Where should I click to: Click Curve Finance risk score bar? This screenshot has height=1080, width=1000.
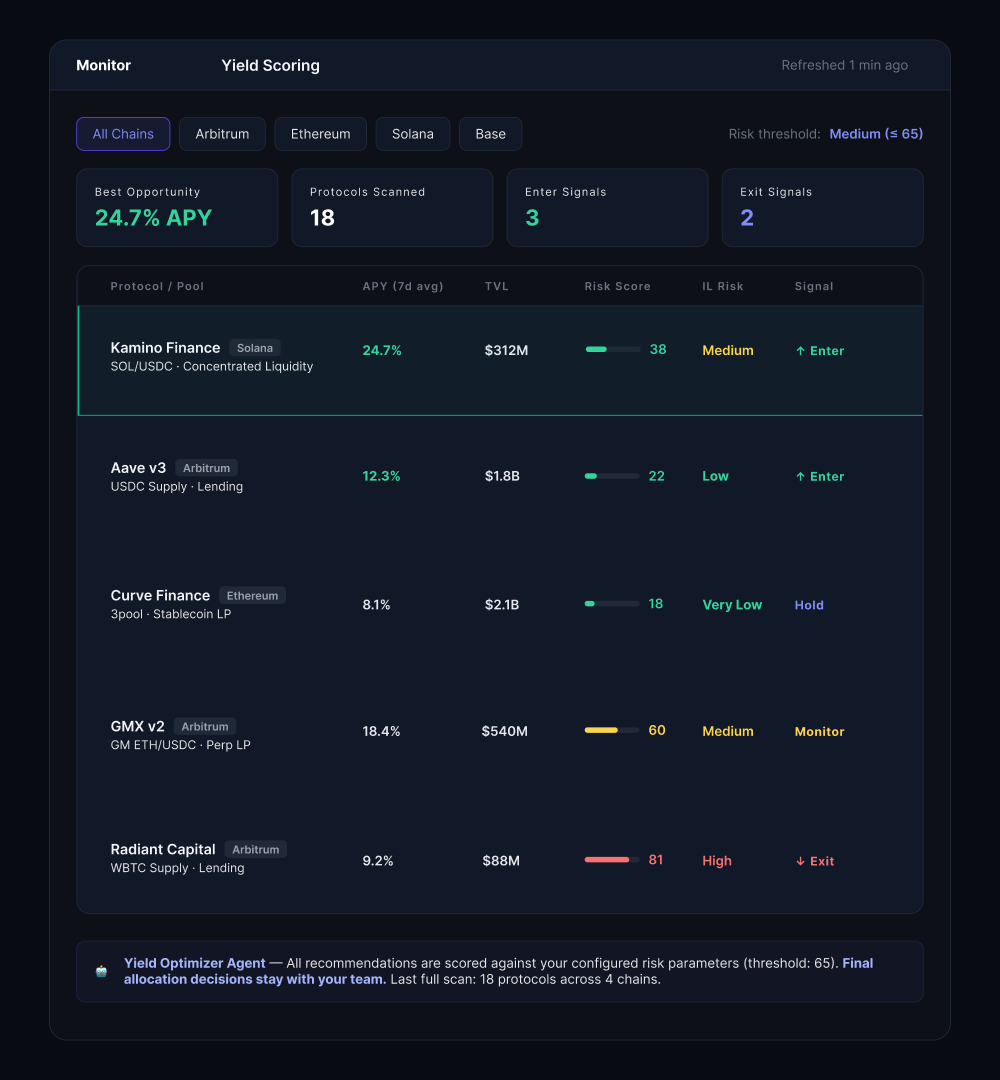[612, 603]
